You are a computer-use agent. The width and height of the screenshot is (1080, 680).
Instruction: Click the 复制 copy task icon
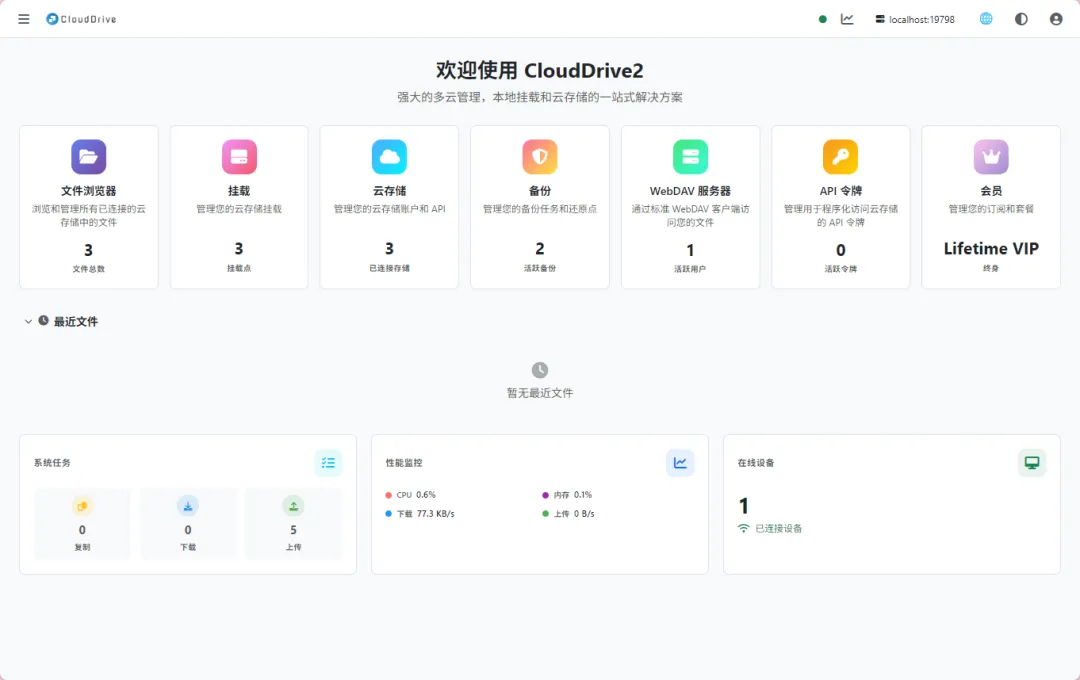(82, 506)
